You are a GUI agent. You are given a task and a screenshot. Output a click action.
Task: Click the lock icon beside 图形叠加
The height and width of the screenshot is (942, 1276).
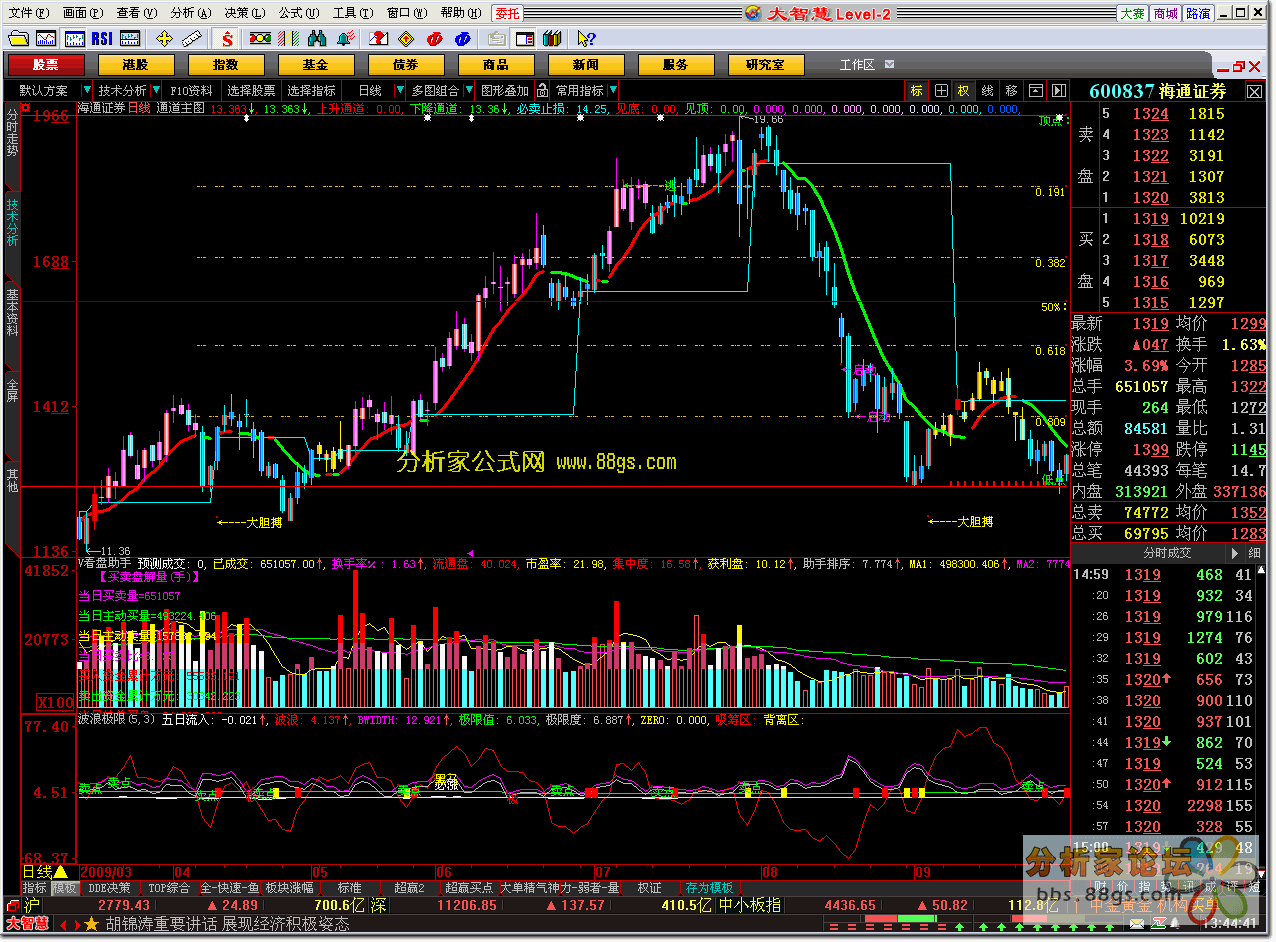[543, 90]
